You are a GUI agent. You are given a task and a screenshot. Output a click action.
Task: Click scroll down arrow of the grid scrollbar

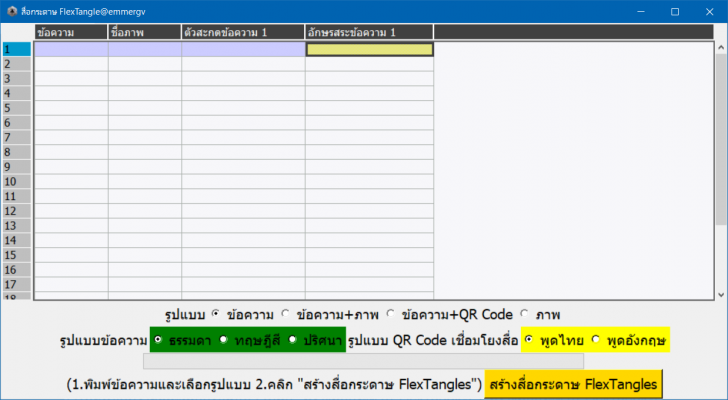pyautogui.click(x=721, y=295)
